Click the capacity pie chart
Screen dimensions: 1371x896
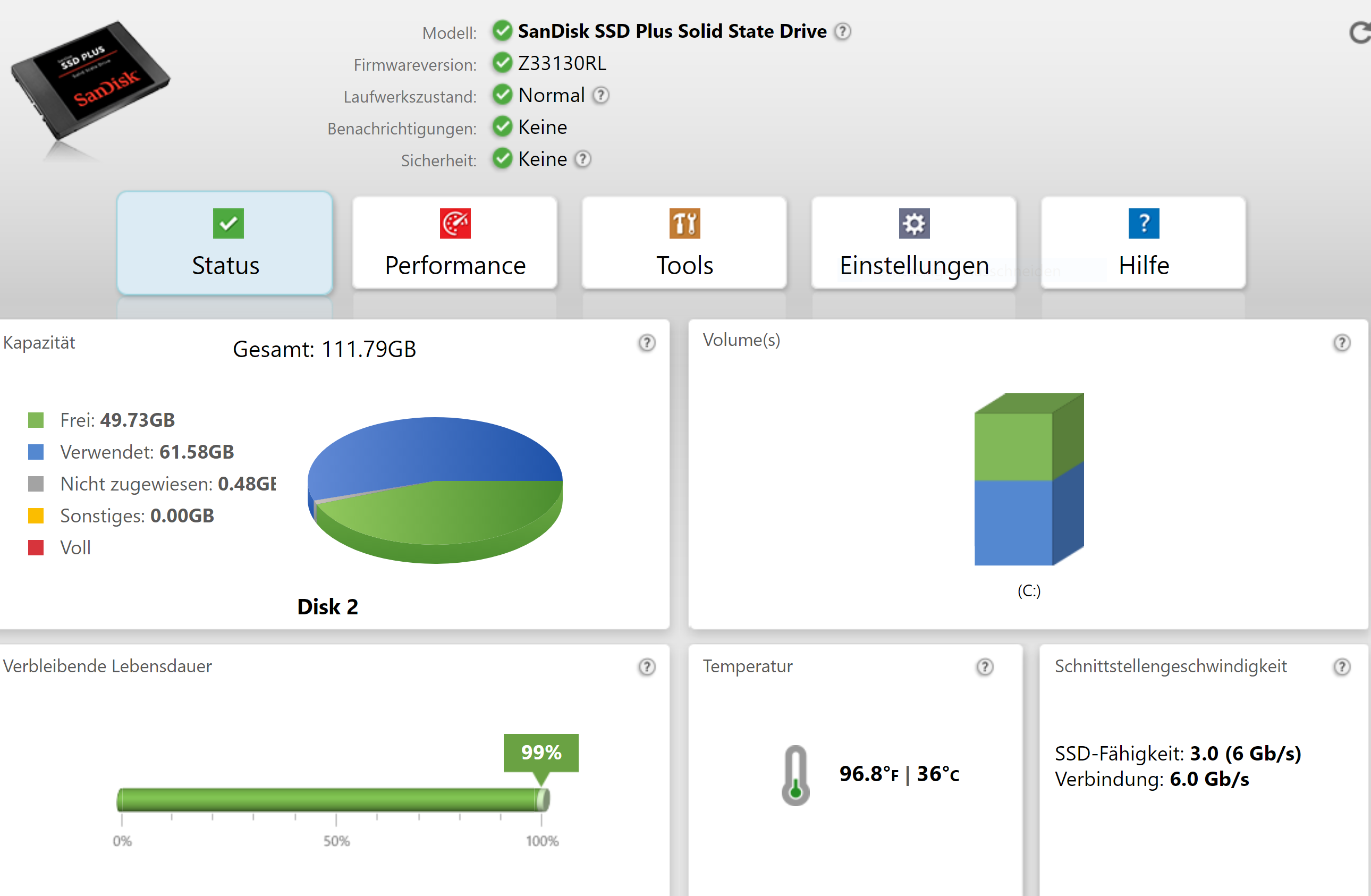pyautogui.click(x=435, y=490)
